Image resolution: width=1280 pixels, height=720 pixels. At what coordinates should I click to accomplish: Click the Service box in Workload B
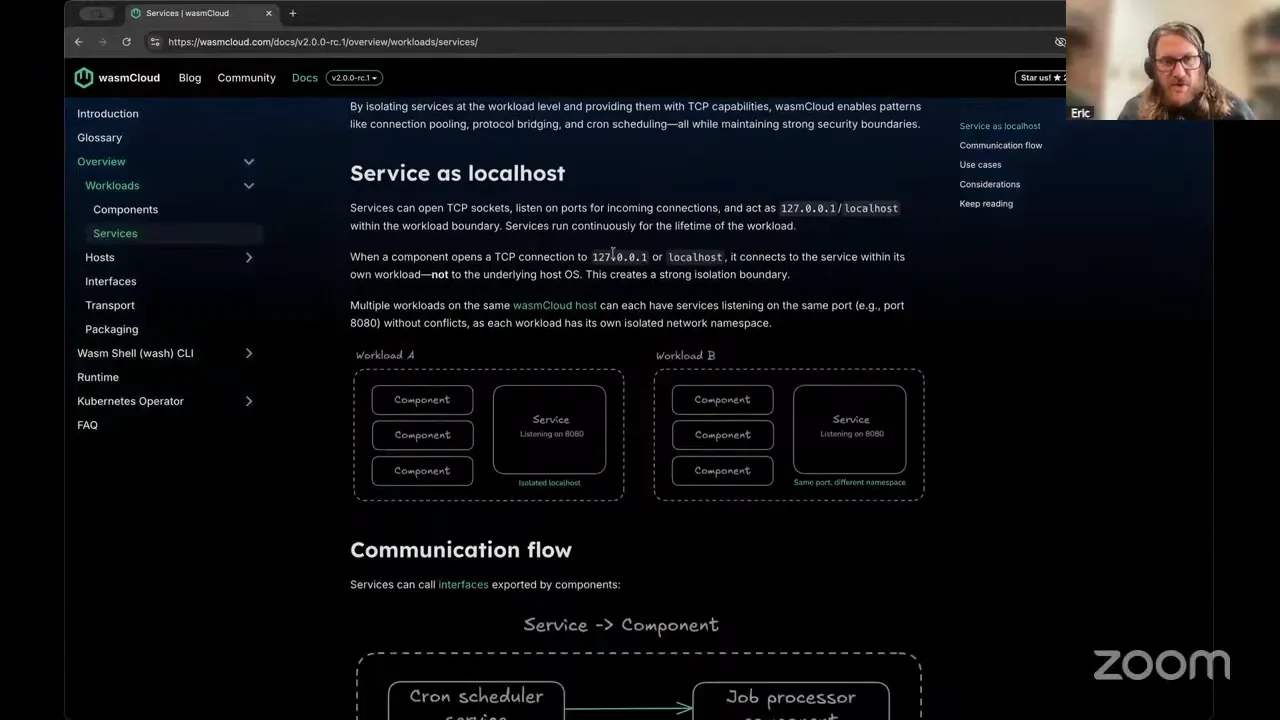849,430
